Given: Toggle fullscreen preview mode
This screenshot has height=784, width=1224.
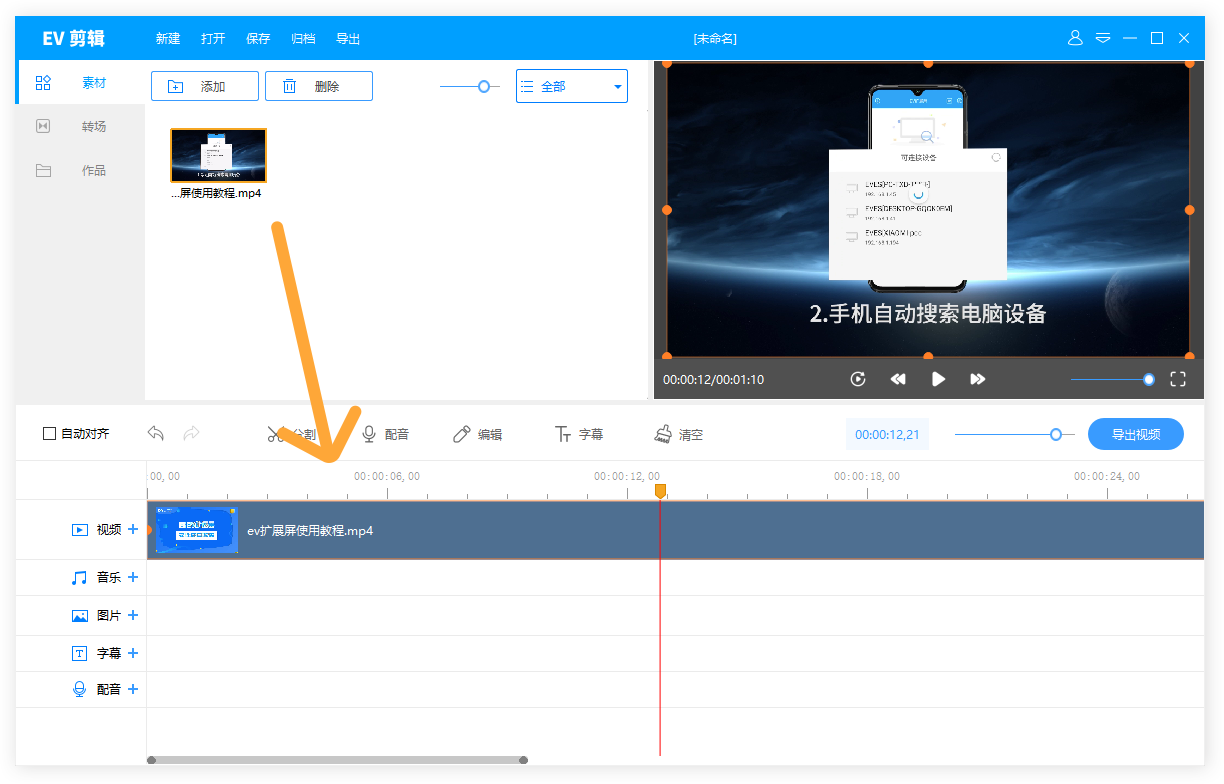Looking at the screenshot, I should click(x=1177, y=379).
